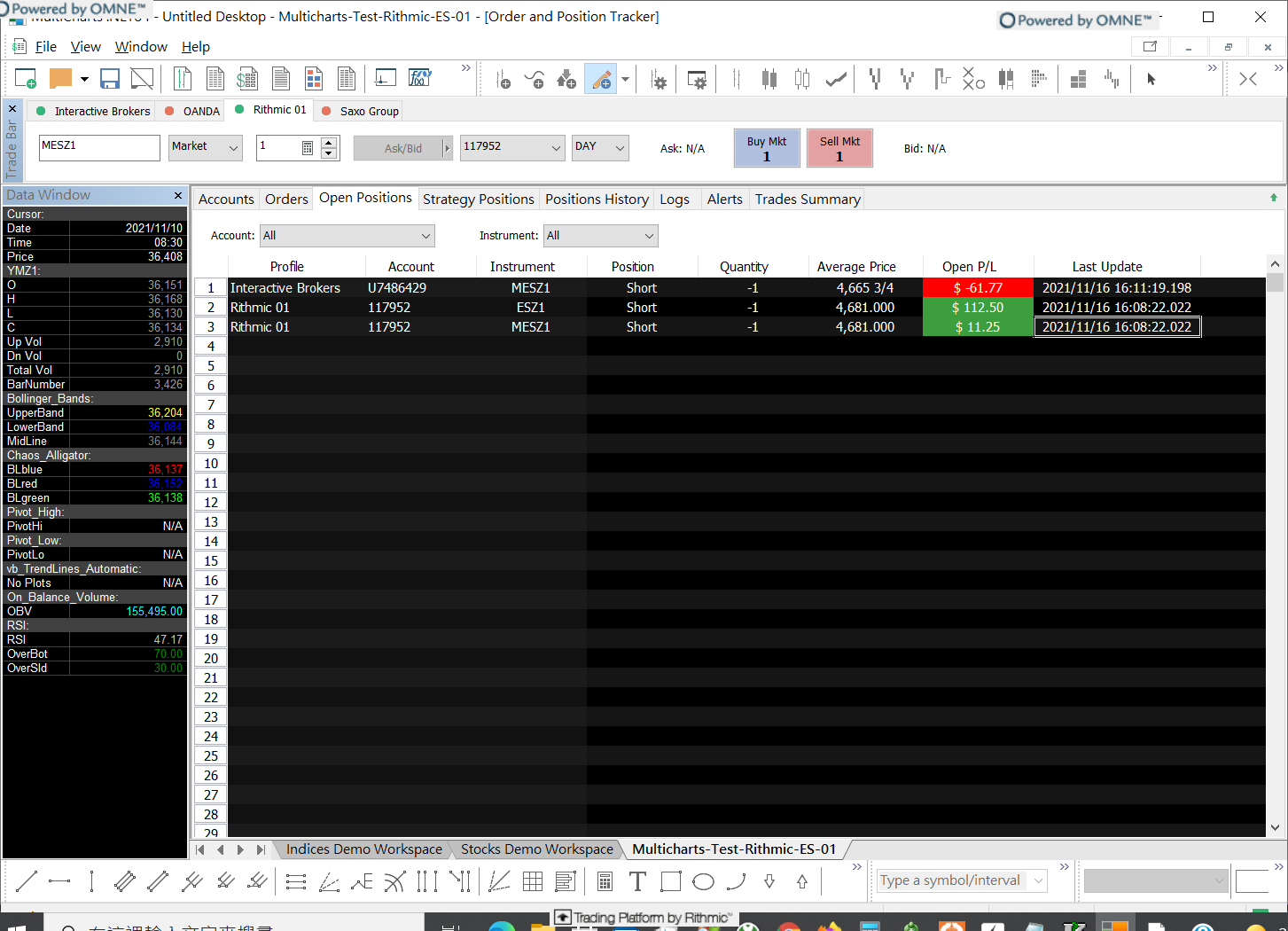This screenshot has width=1288, height=931.
Task: Click the Insert Study curve icon
Action: [535, 80]
